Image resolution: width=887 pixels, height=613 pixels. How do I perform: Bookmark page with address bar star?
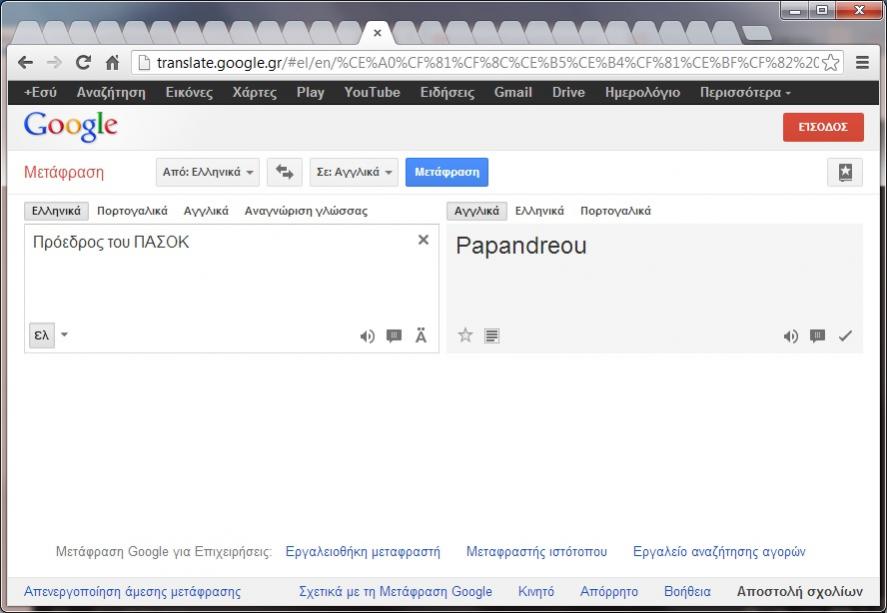point(830,62)
